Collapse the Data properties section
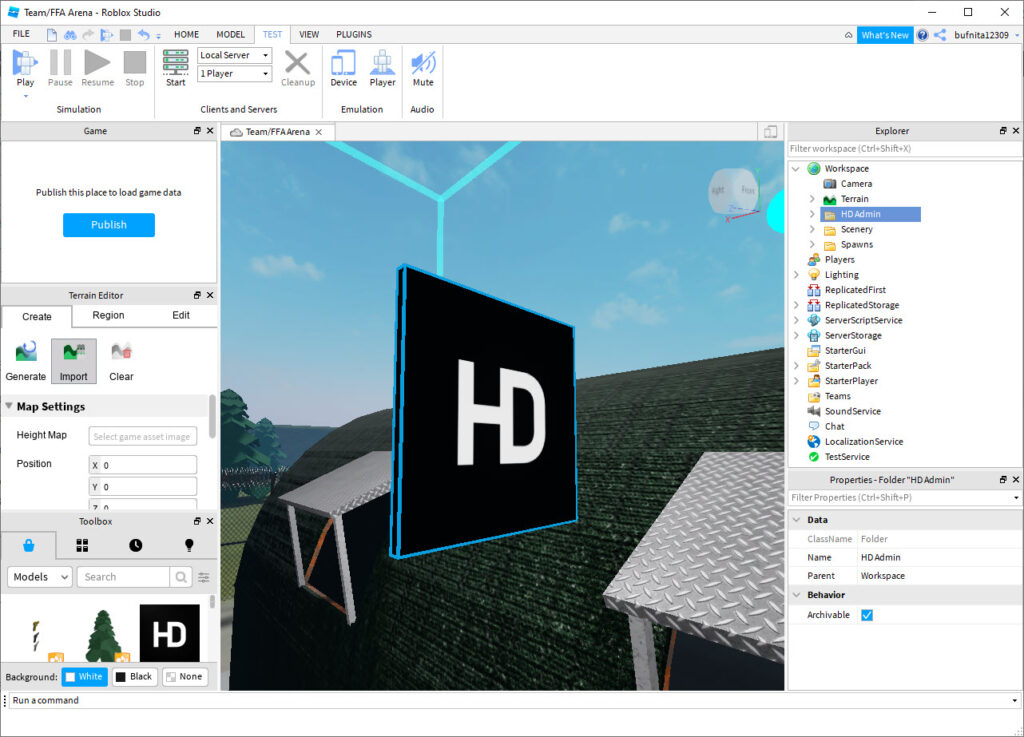 pos(797,520)
